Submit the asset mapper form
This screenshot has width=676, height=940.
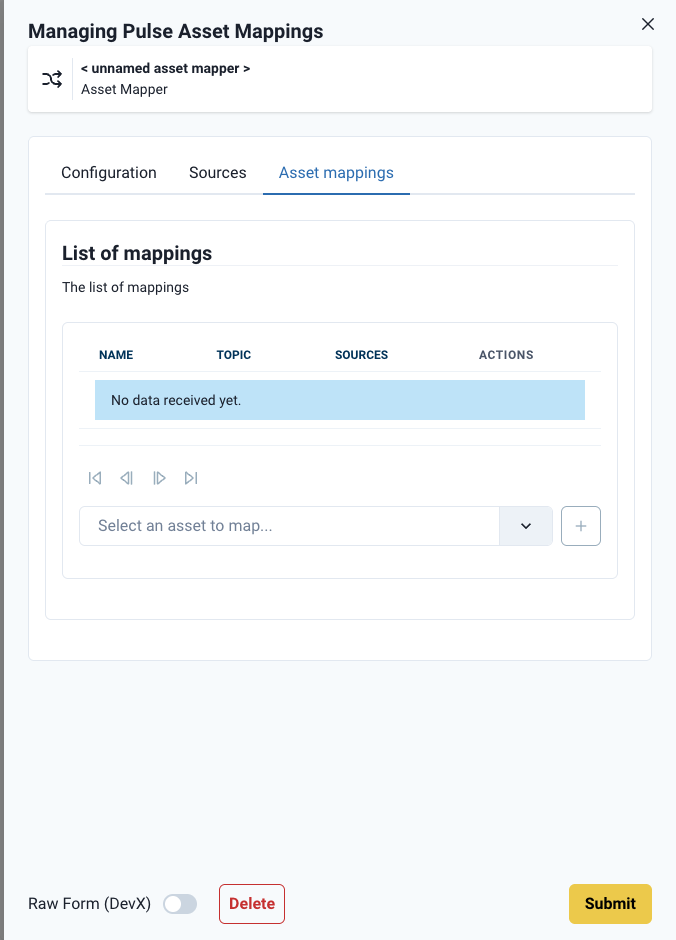click(610, 903)
